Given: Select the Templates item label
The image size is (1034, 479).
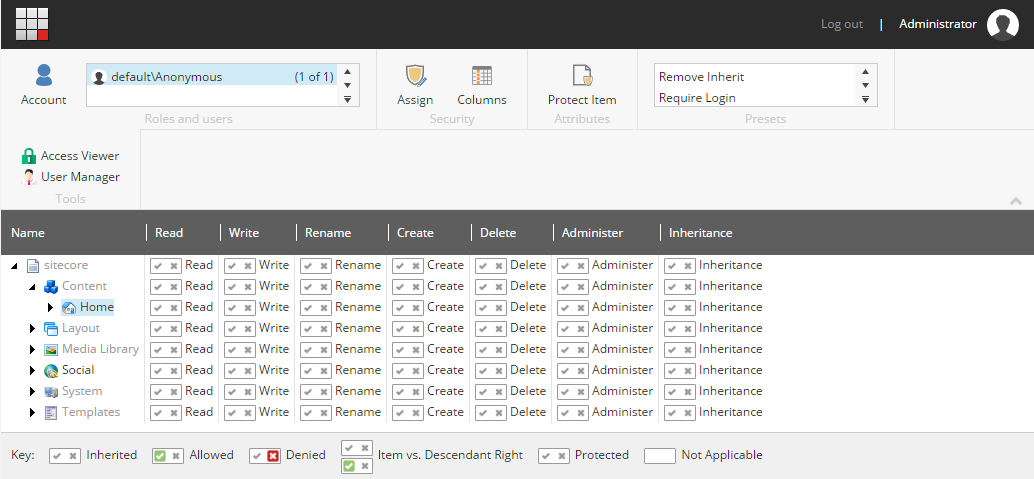Looking at the screenshot, I should 91,412.
